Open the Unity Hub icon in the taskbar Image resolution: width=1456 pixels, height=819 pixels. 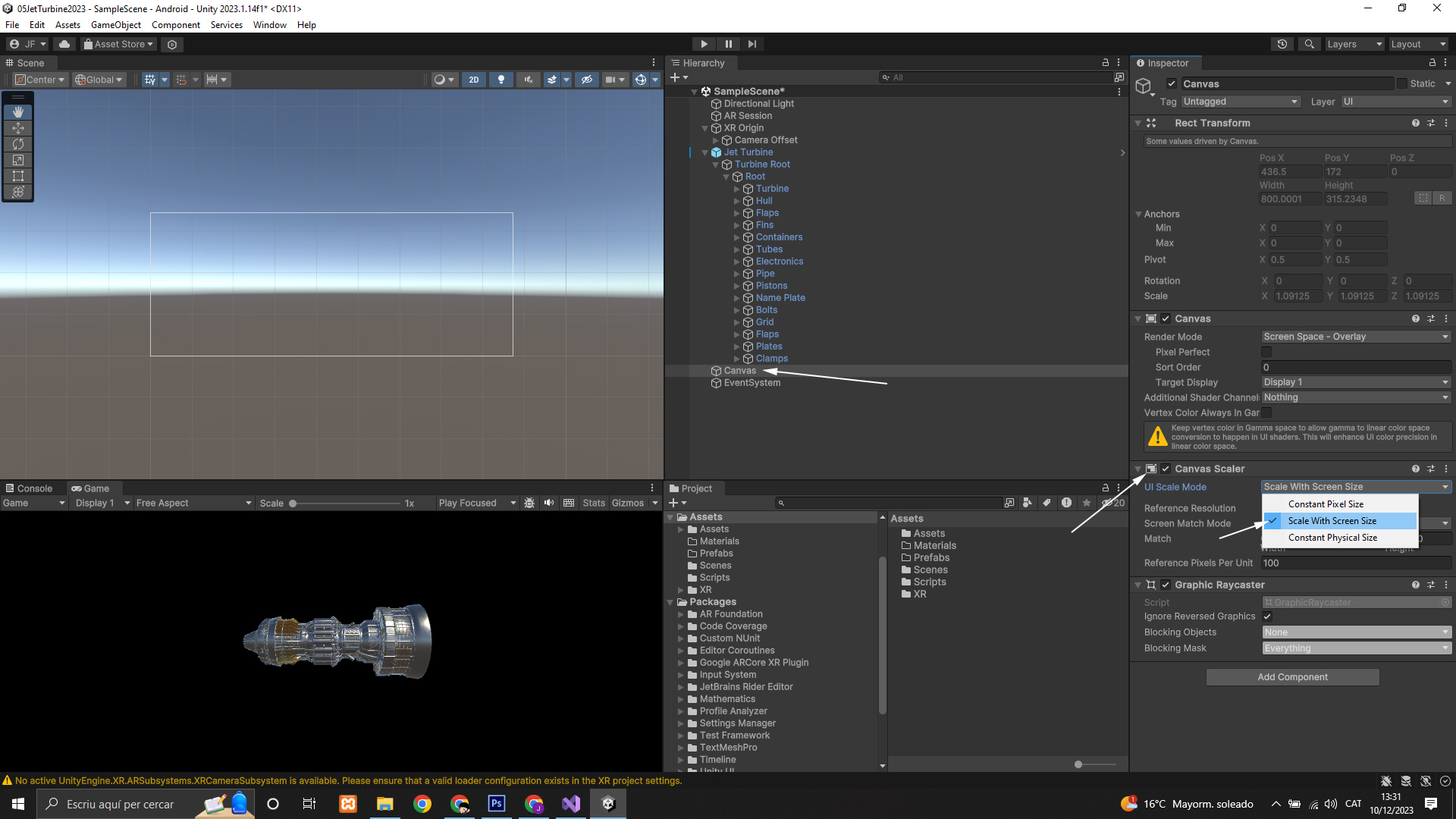tap(608, 804)
